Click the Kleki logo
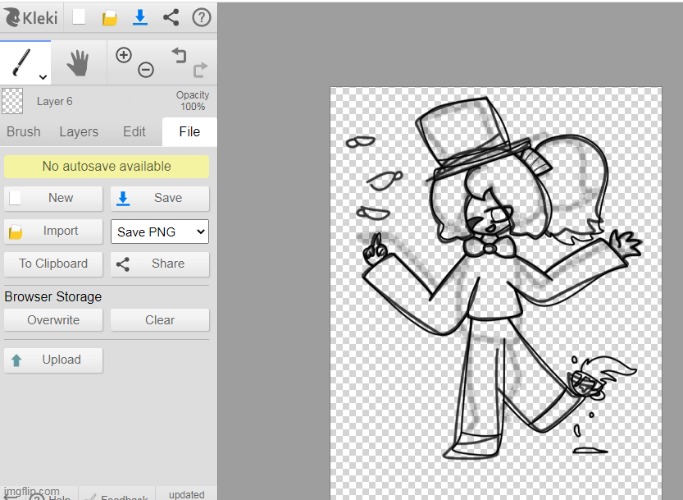Image resolution: width=683 pixels, height=500 pixels. pos(30,17)
